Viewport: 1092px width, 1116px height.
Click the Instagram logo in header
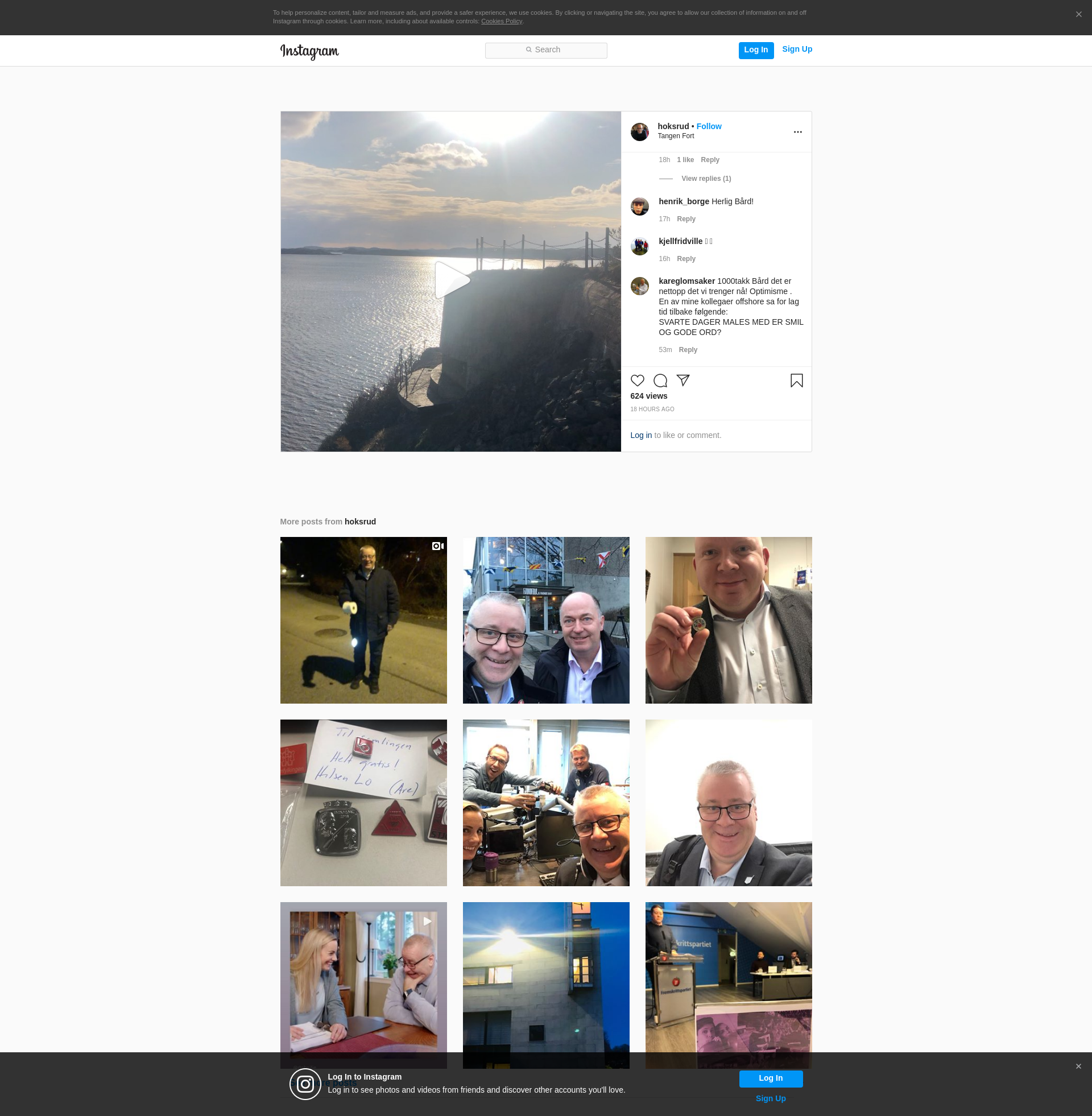[309, 52]
